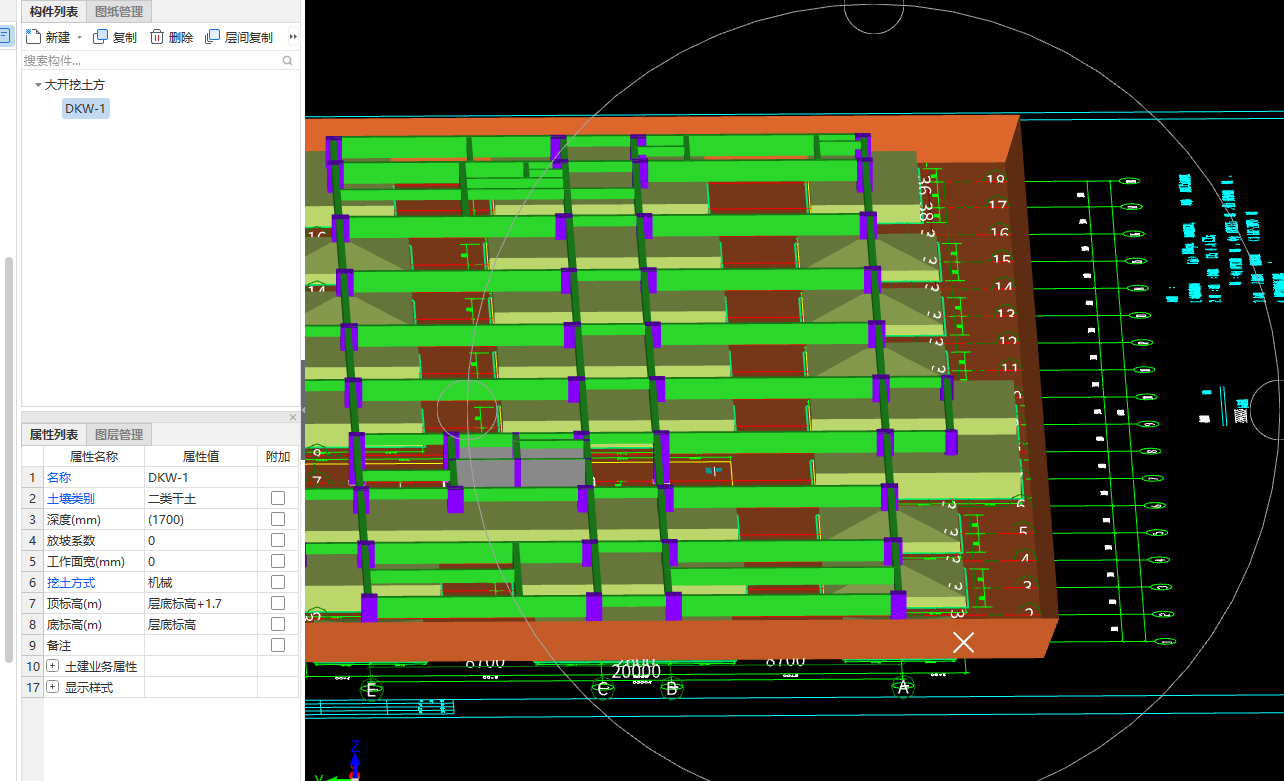Click the axis label E bubble
Viewport: 1284px width, 781px height.
coord(372,688)
